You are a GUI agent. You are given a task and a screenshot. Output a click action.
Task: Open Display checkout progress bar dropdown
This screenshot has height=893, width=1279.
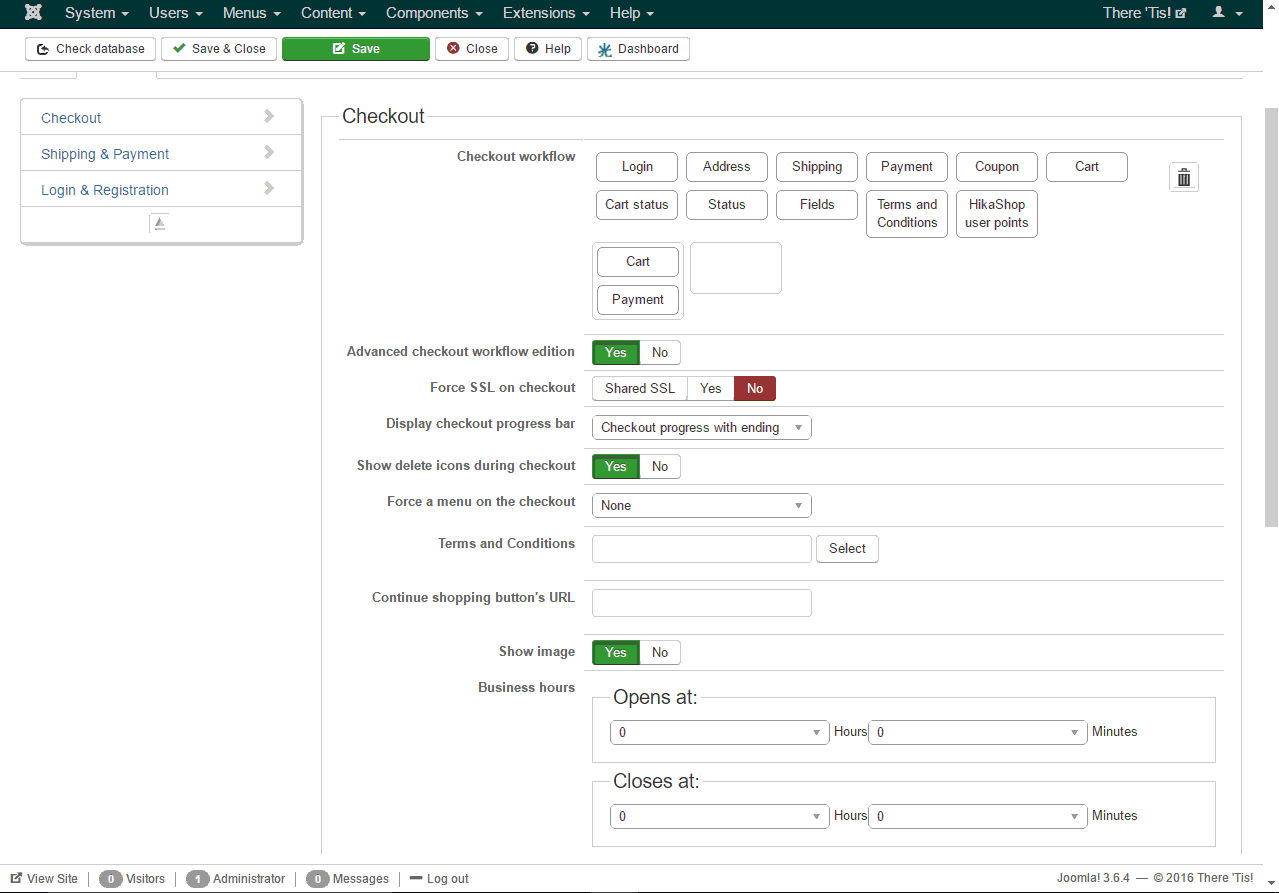[702, 427]
